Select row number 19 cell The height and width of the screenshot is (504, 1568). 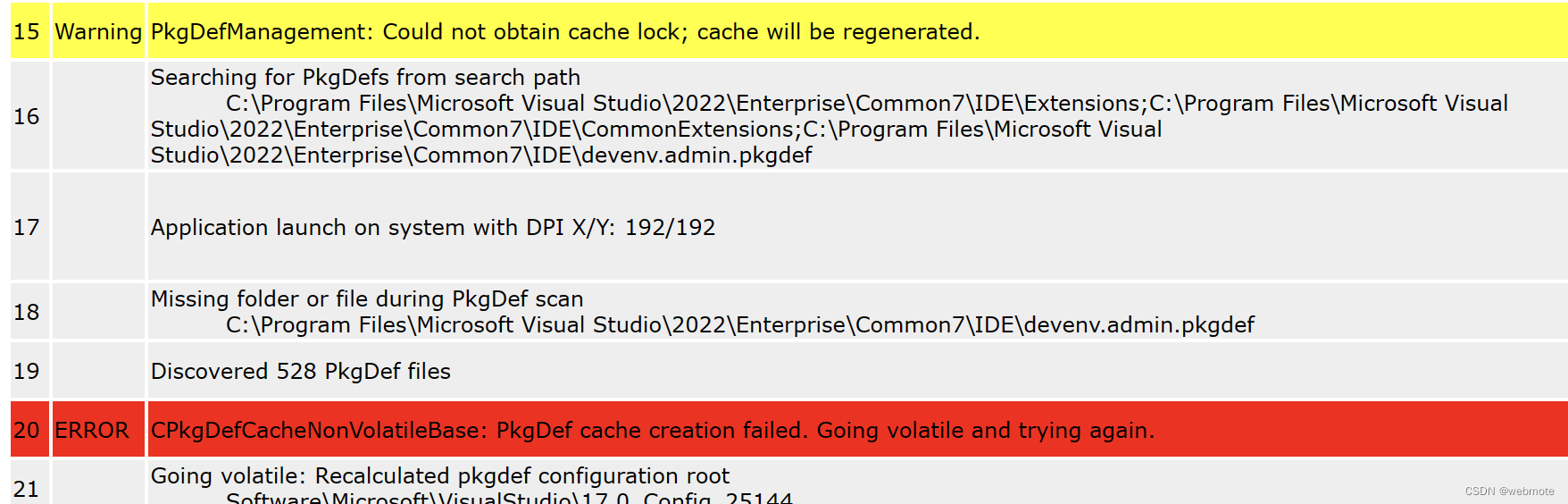(x=27, y=371)
